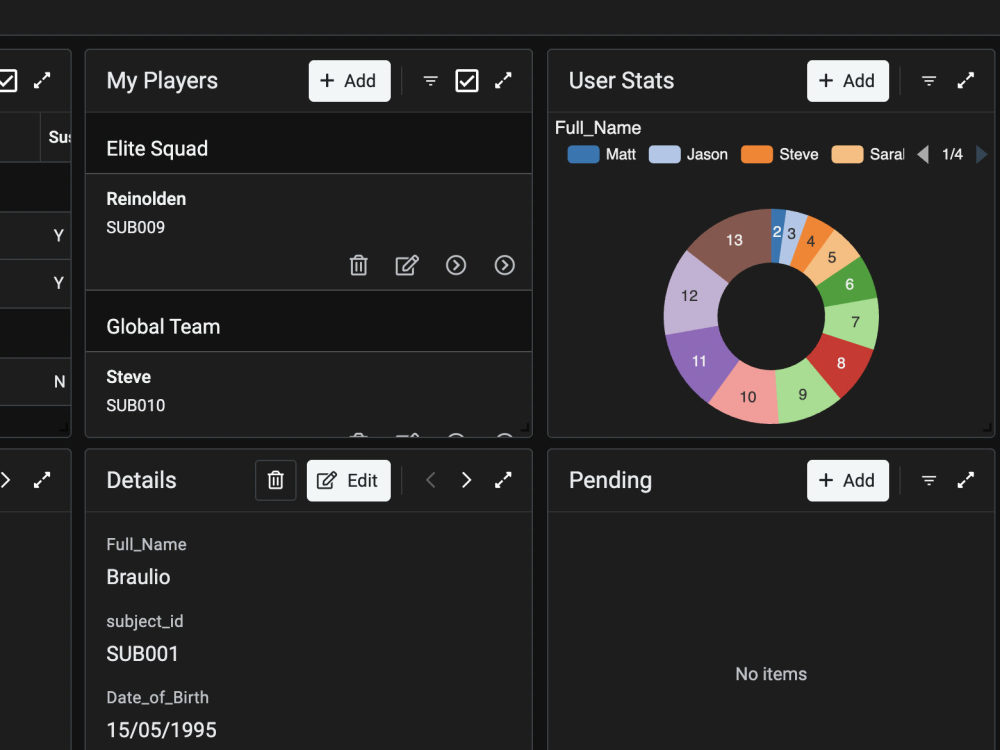Add a new item in Pending
Viewport: 1000px width, 750px height.
tap(848, 480)
